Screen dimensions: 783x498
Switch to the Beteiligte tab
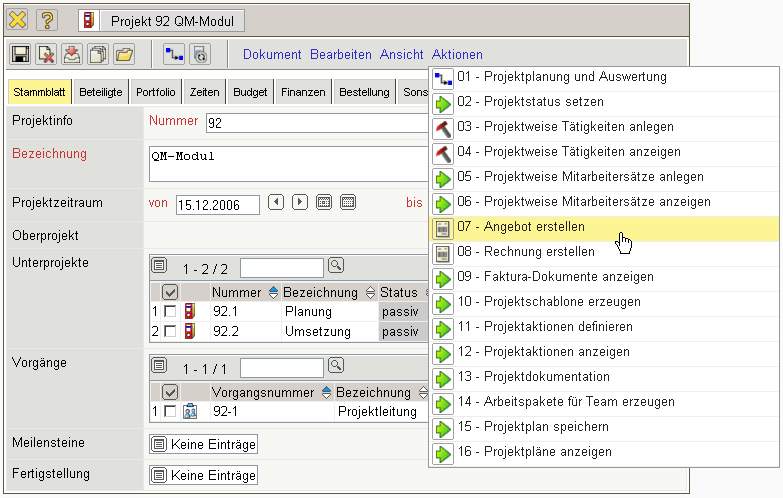pyautogui.click(x=101, y=92)
